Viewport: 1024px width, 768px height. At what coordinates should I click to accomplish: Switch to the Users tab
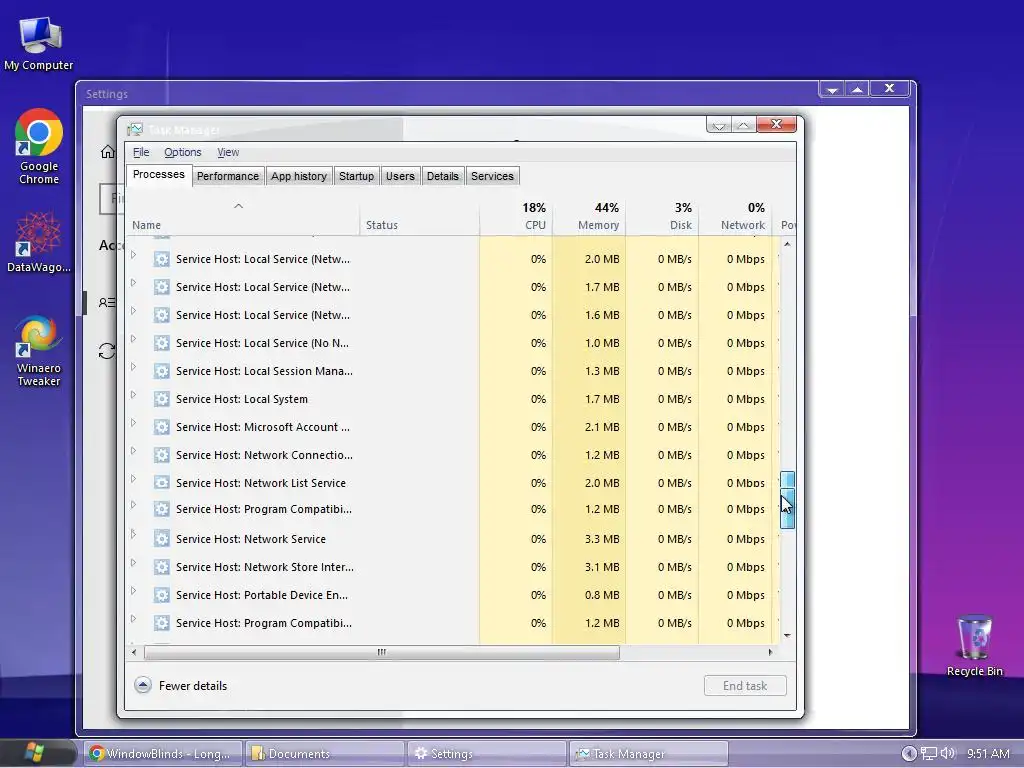pos(400,176)
